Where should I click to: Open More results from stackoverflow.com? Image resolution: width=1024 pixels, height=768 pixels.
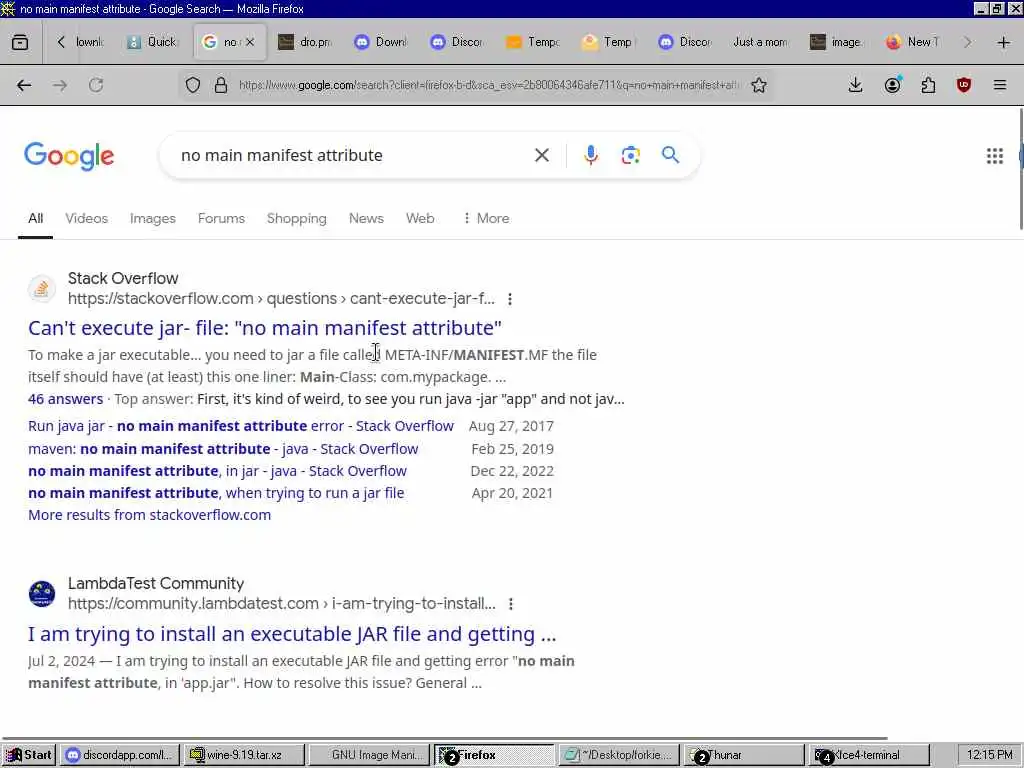(150, 515)
